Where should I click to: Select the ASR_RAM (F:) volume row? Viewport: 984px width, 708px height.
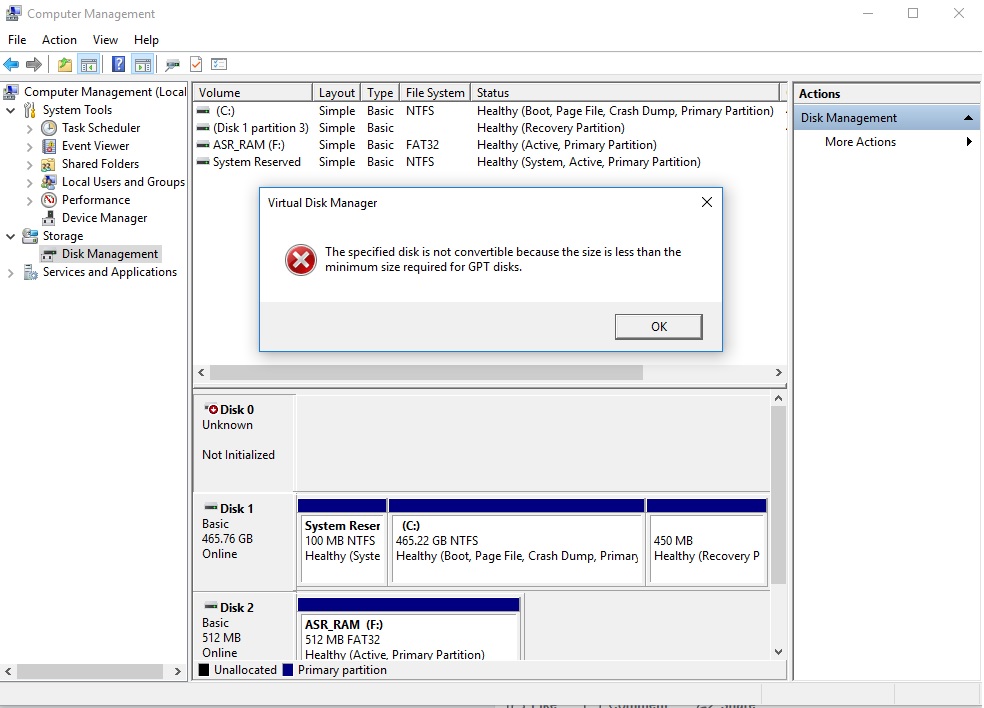pyautogui.click(x=489, y=145)
